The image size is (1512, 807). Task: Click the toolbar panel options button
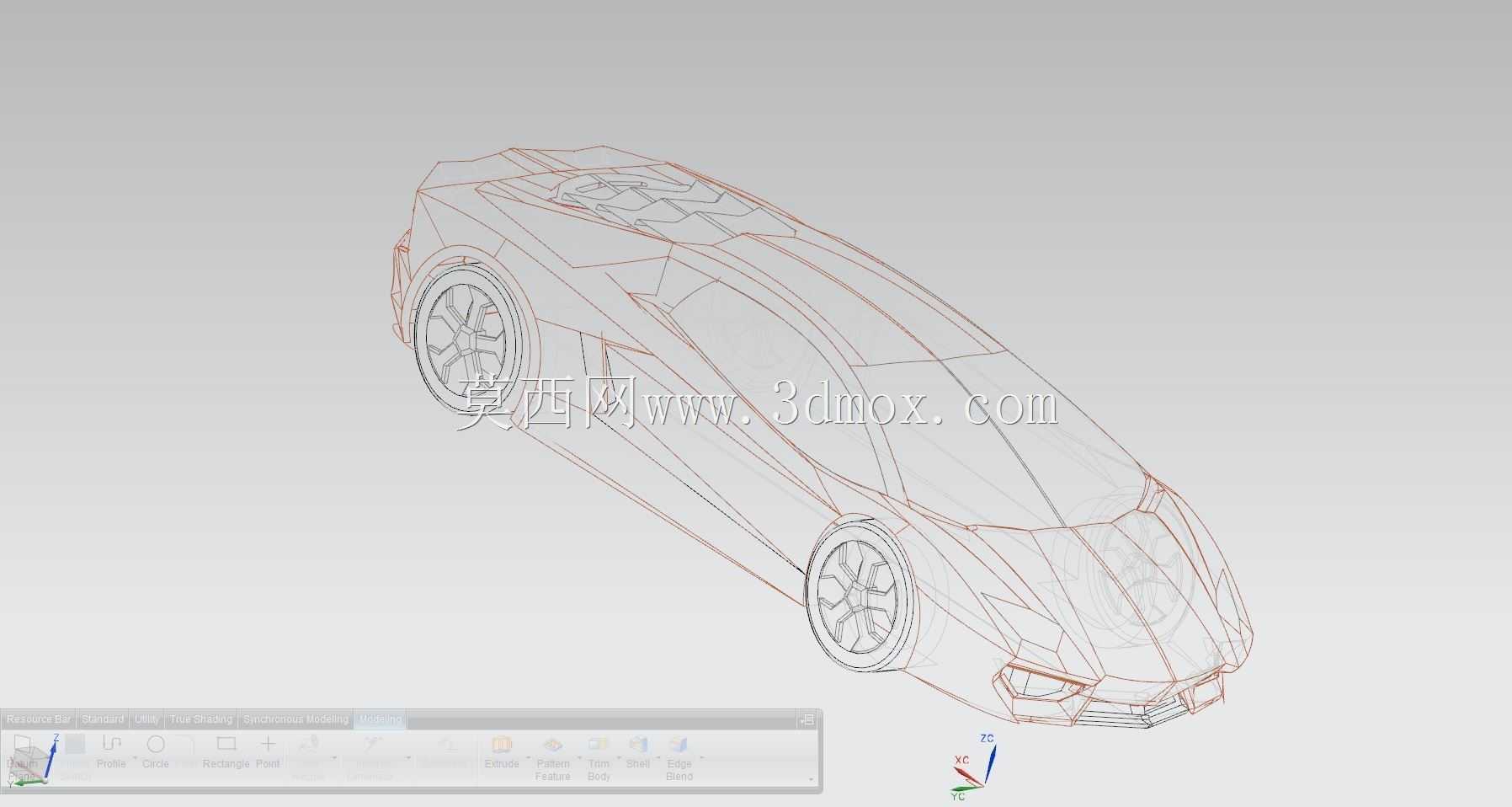point(807,719)
